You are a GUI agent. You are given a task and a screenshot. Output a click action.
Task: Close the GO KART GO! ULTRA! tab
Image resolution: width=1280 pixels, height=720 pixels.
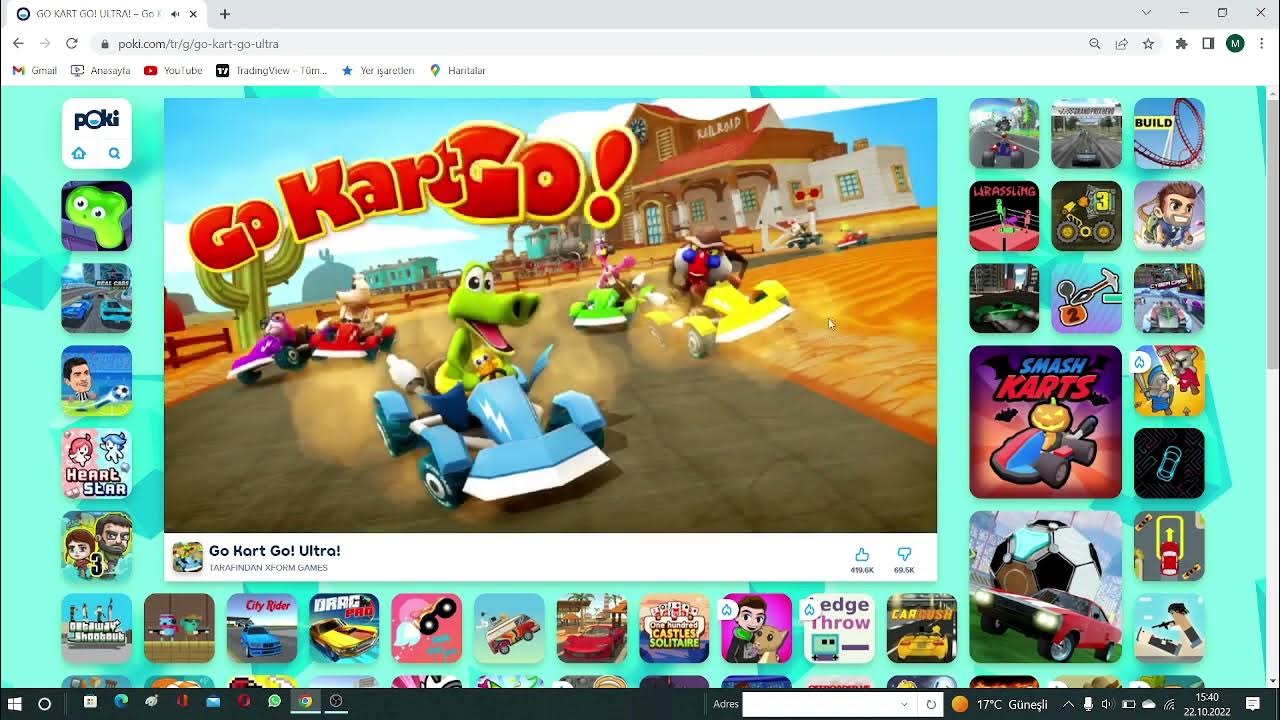193,14
